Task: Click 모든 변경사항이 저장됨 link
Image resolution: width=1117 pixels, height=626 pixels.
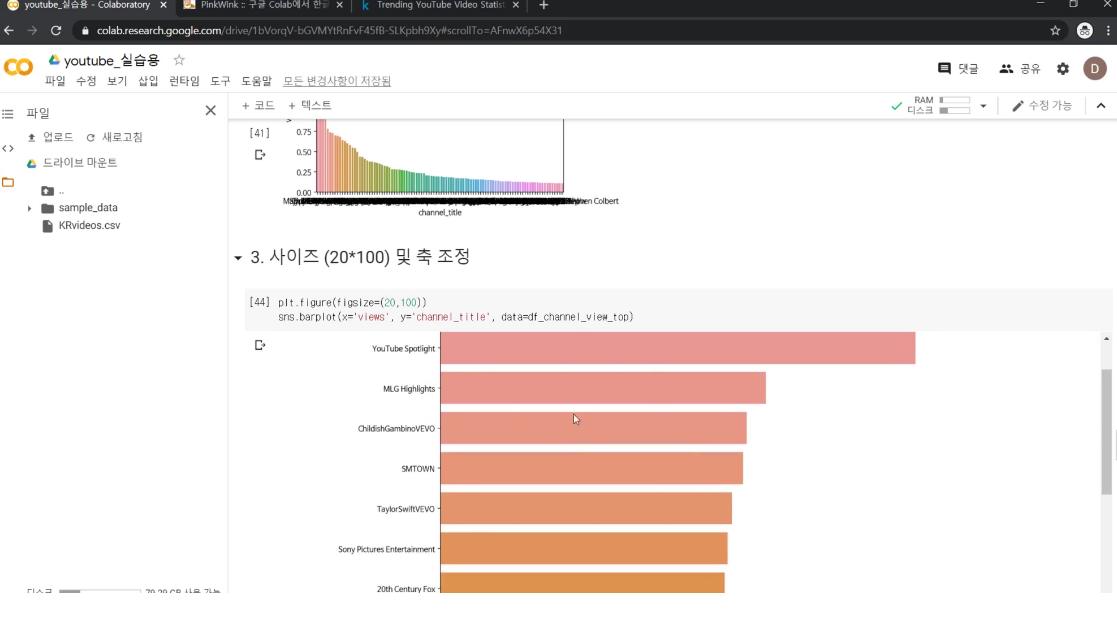Action: pos(337,81)
